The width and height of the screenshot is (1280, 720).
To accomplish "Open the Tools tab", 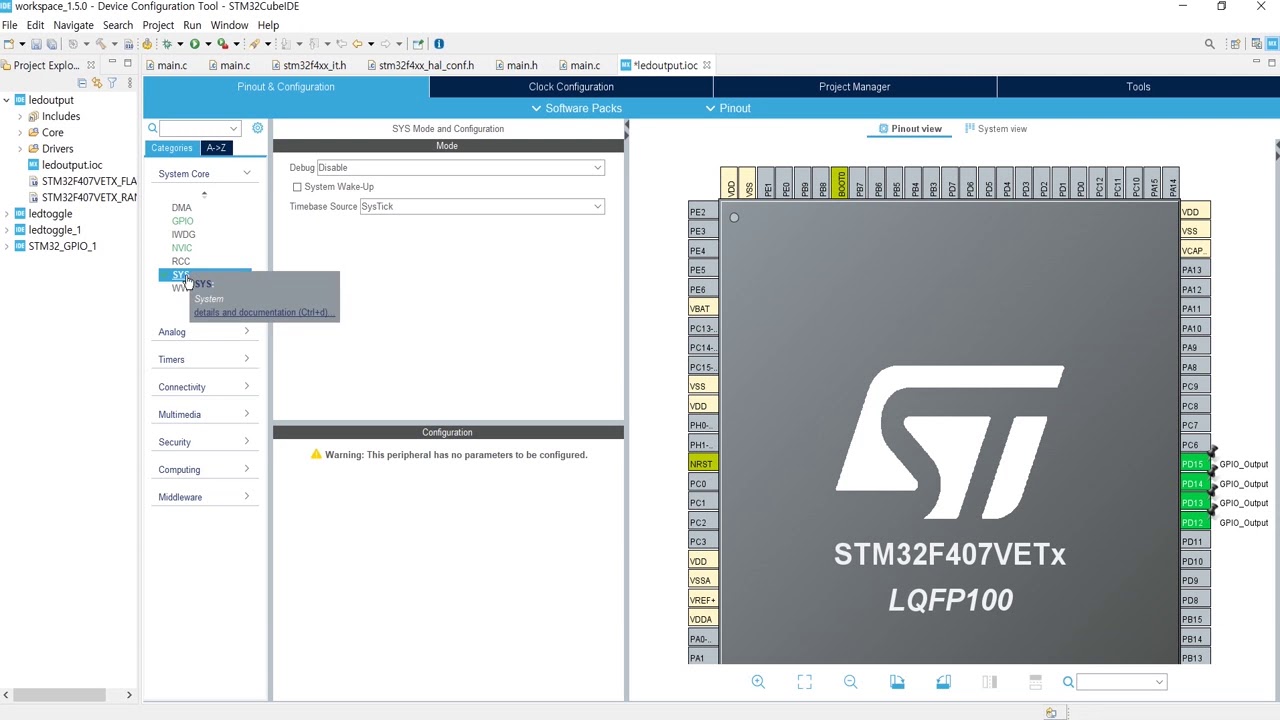I will (x=1138, y=87).
